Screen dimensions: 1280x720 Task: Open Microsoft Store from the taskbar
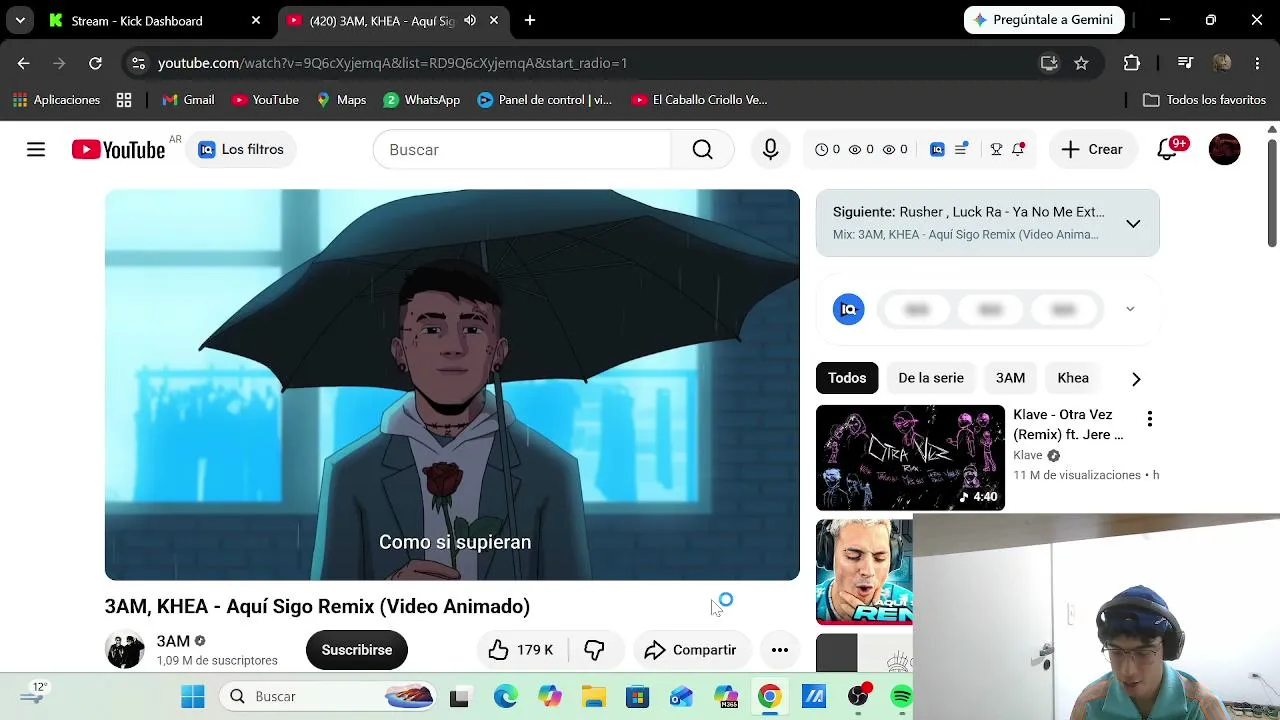[637, 696]
